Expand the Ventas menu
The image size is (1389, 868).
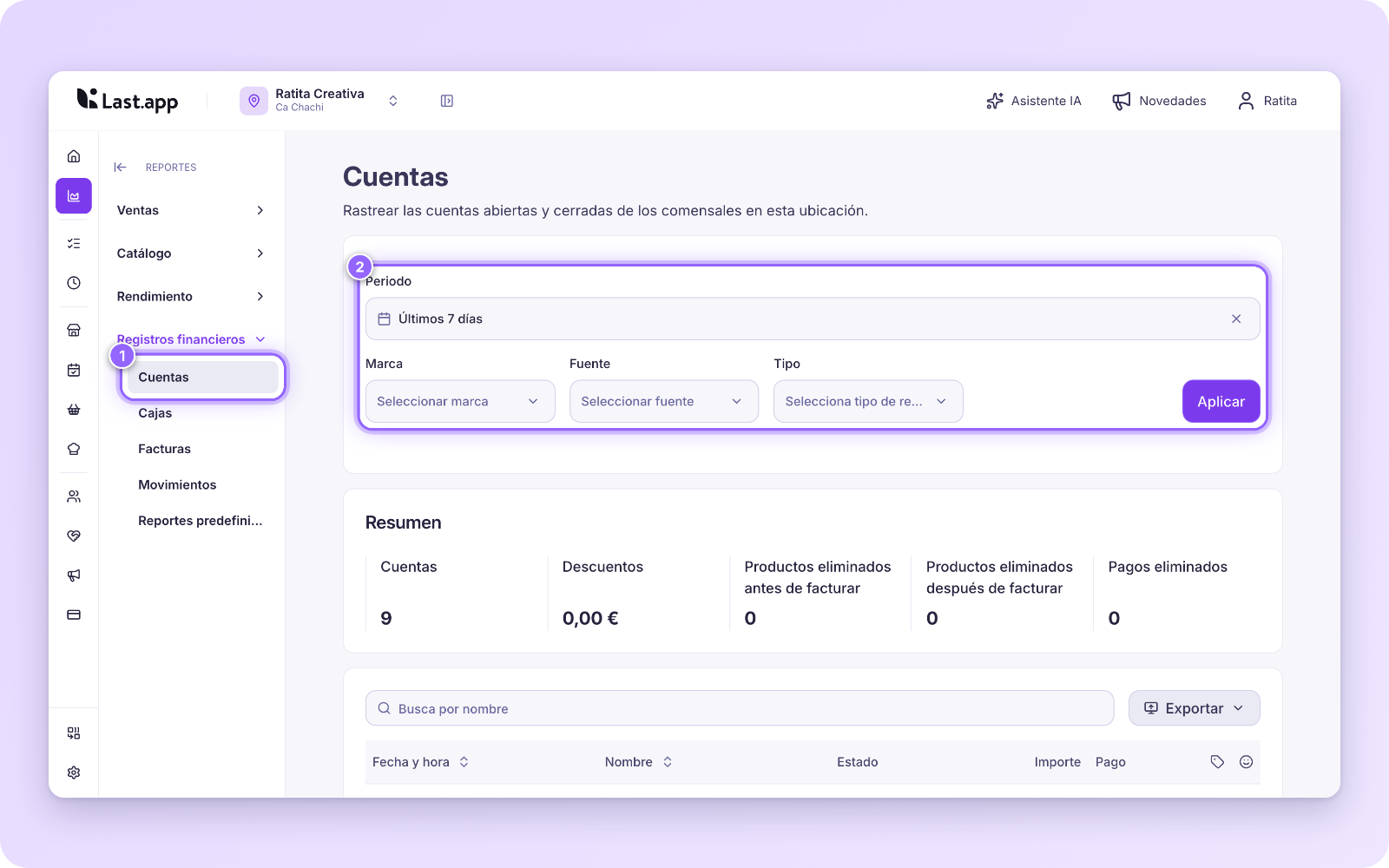pyautogui.click(x=191, y=210)
